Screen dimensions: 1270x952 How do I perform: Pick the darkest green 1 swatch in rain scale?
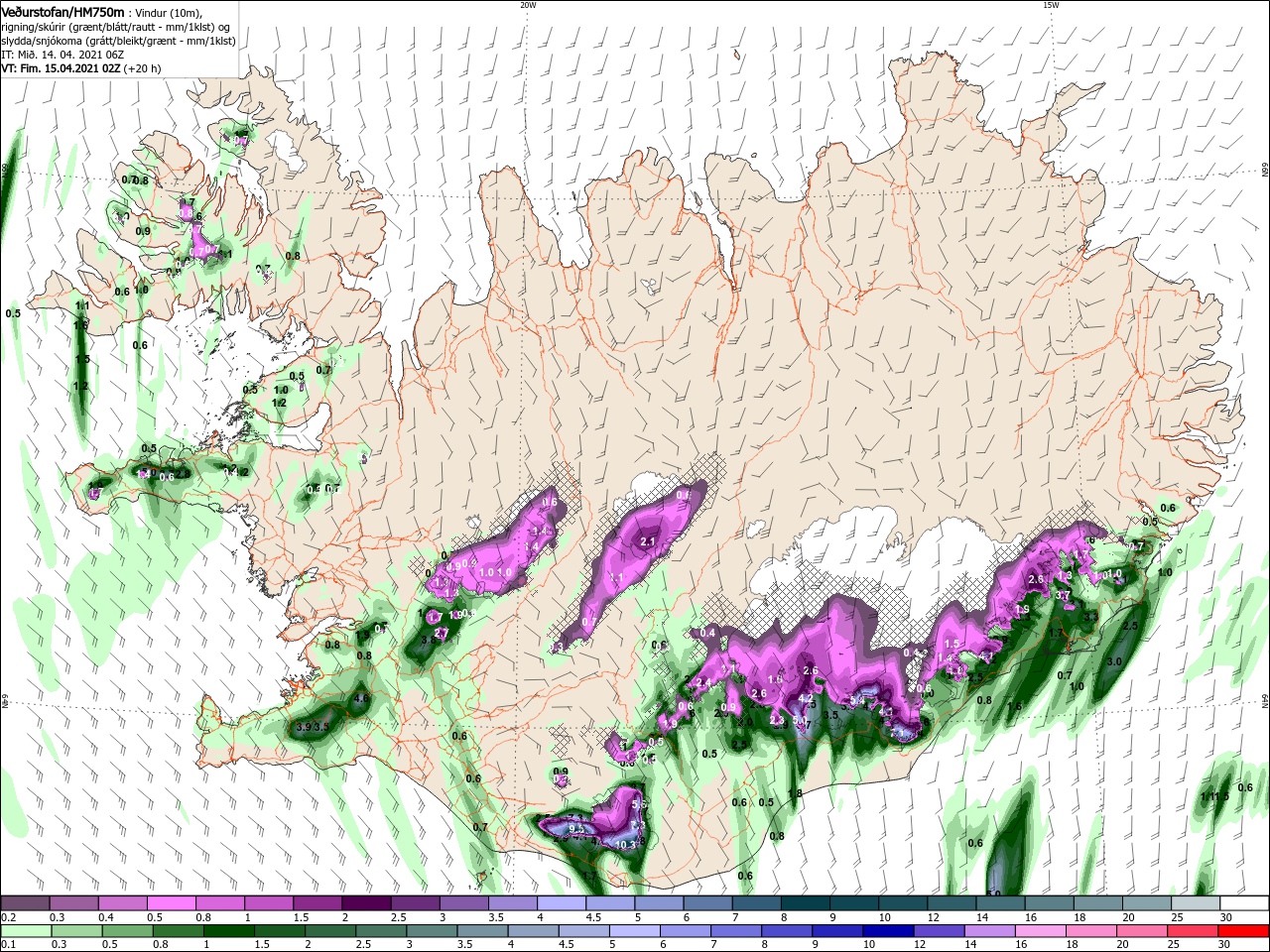(227, 931)
